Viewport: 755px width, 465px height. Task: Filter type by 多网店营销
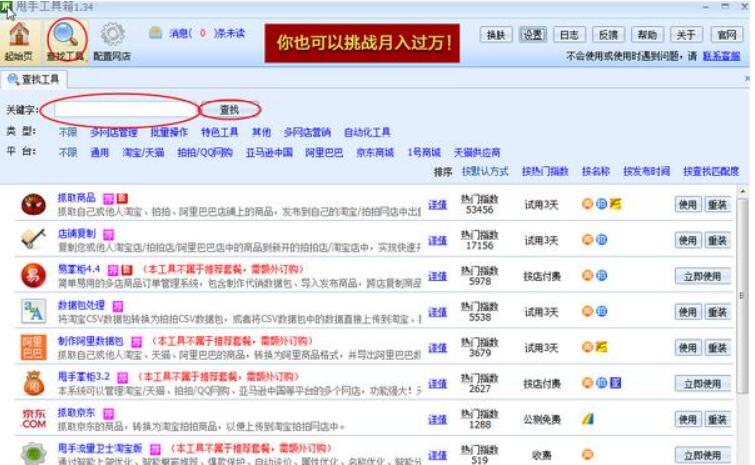pyautogui.click(x=307, y=132)
